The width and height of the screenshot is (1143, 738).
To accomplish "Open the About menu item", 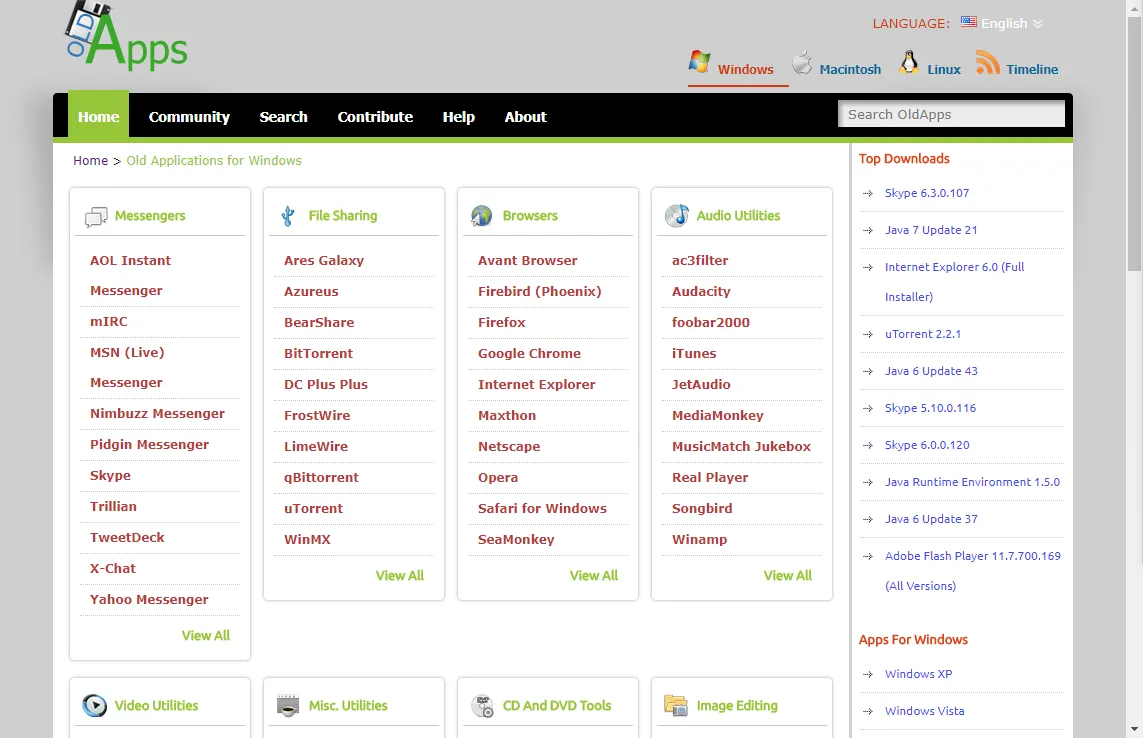I will tap(526, 117).
